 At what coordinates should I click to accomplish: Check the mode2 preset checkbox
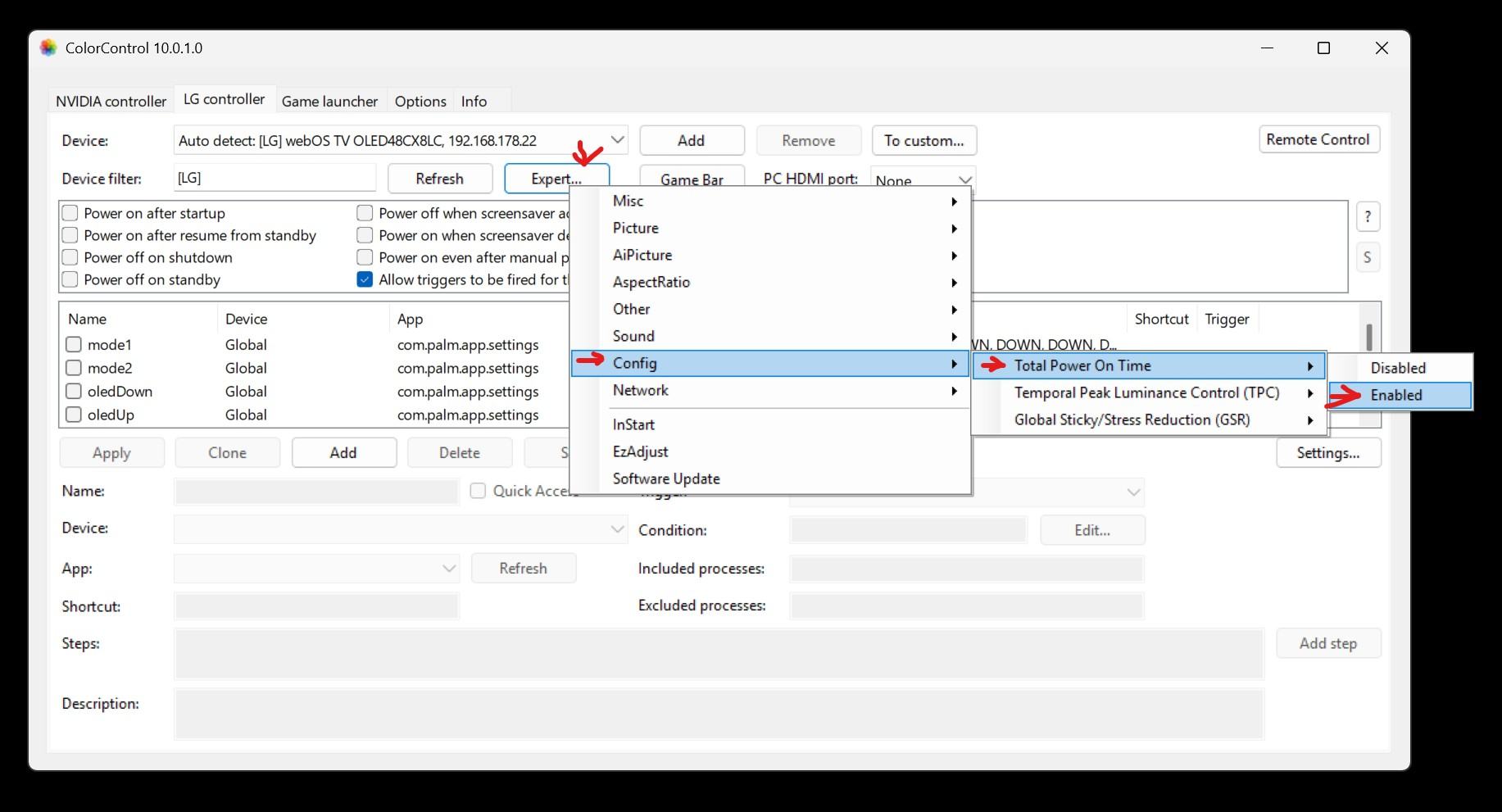tap(74, 368)
